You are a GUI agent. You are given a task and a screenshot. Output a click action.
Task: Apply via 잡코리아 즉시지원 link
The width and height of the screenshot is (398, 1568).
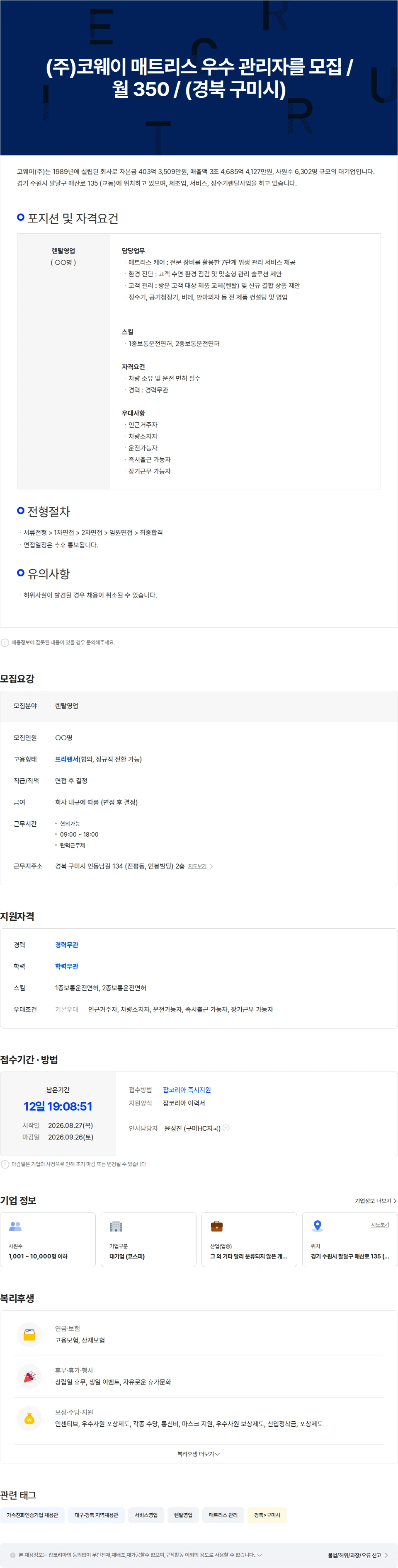[187, 1089]
